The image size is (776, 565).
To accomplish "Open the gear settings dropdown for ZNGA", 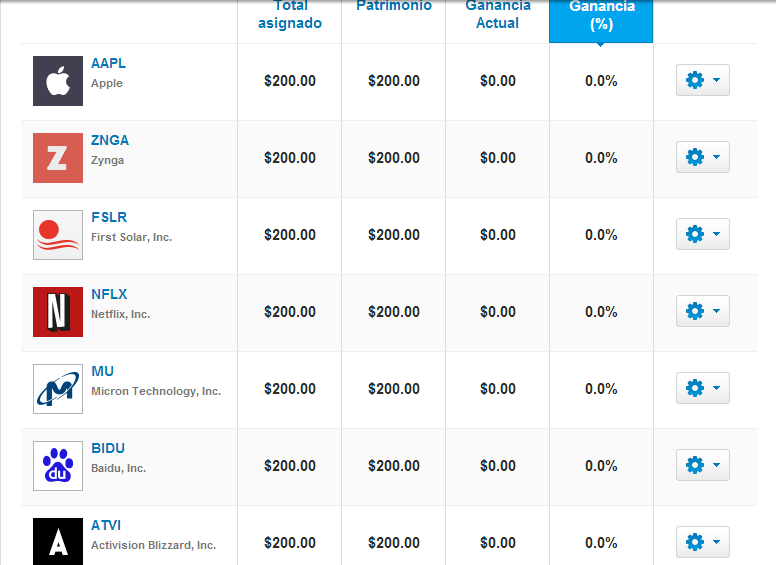I will click(x=703, y=157).
